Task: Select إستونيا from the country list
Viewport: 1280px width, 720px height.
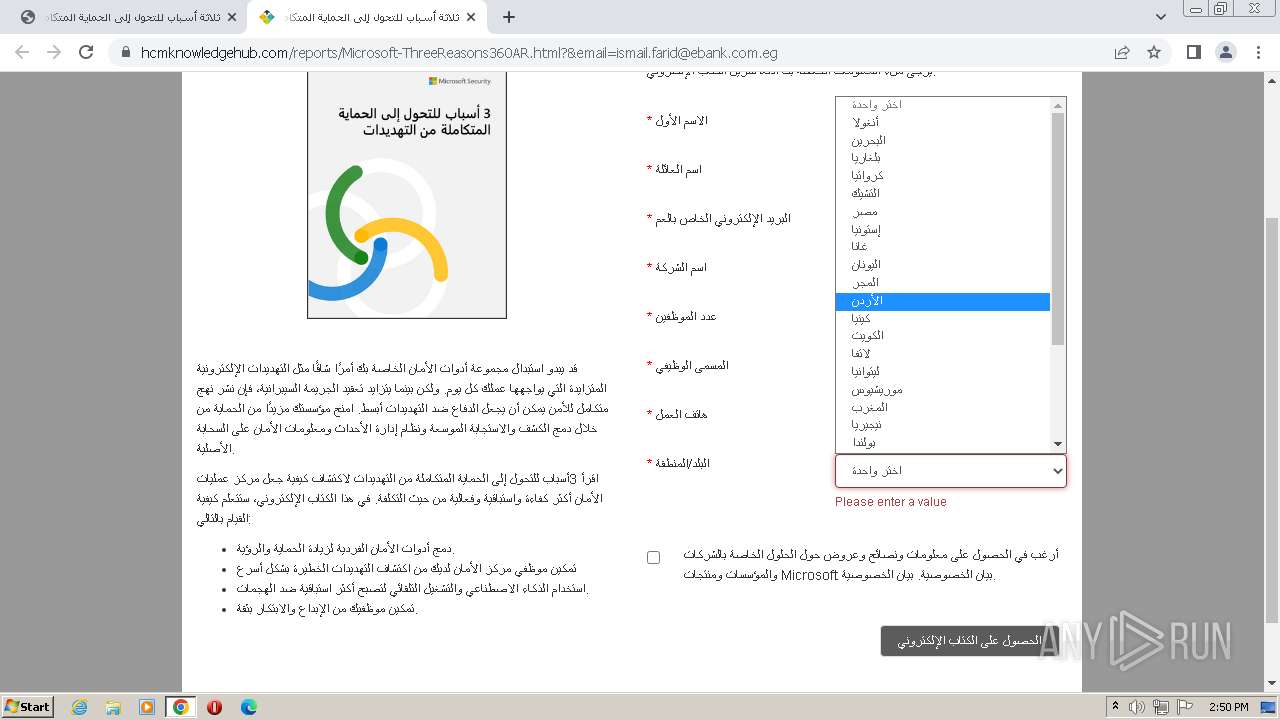Action: [x=943, y=229]
